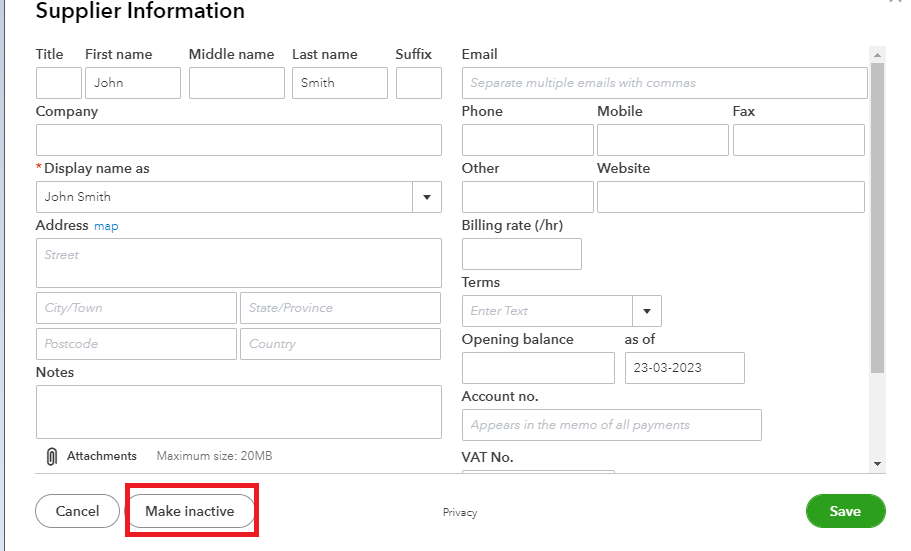The width and height of the screenshot is (911, 551).
Task: Focus the Email input field
Action: (x=664, y=83)
